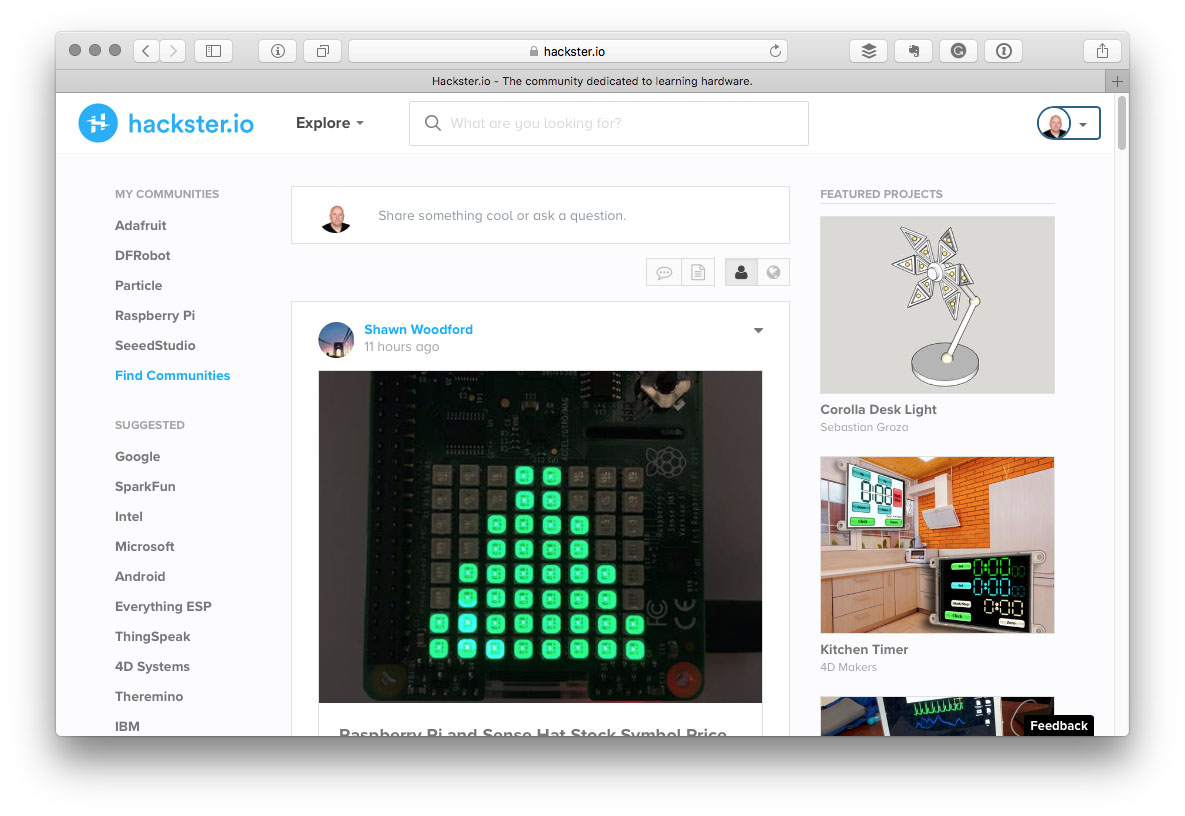Click the '11 hours ago' timestamp
The image size is (1185, 816).
click(x=401, y=347)
